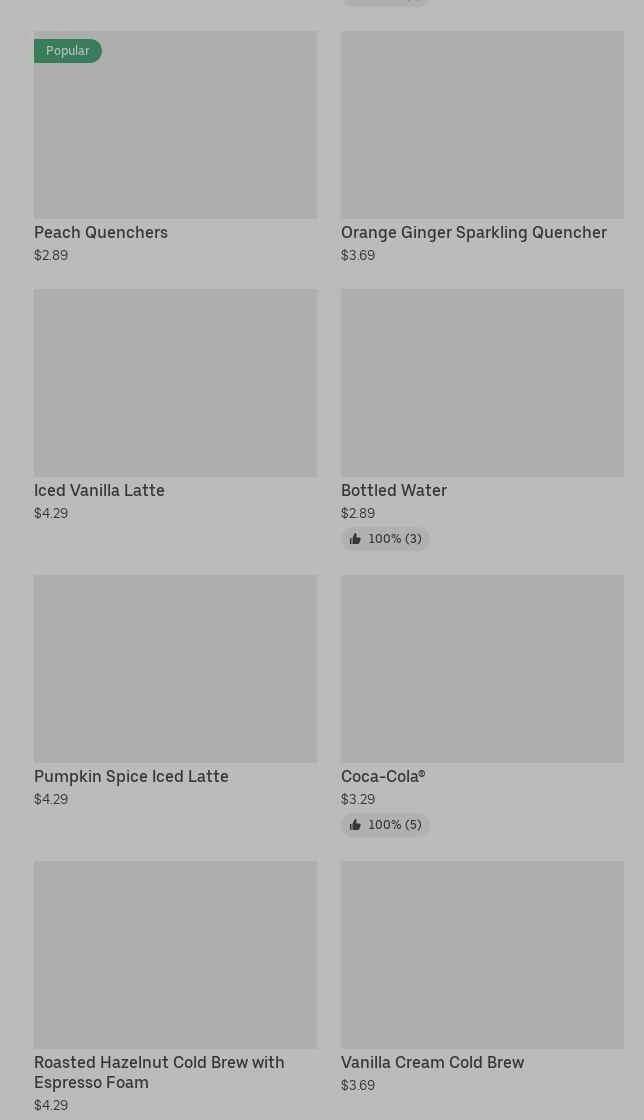Image resolution: width=644 pixels, height=1120 pixels.
Task: Click the thumbs-up icon under Coca-Cola
Action: tap(355, 825)
